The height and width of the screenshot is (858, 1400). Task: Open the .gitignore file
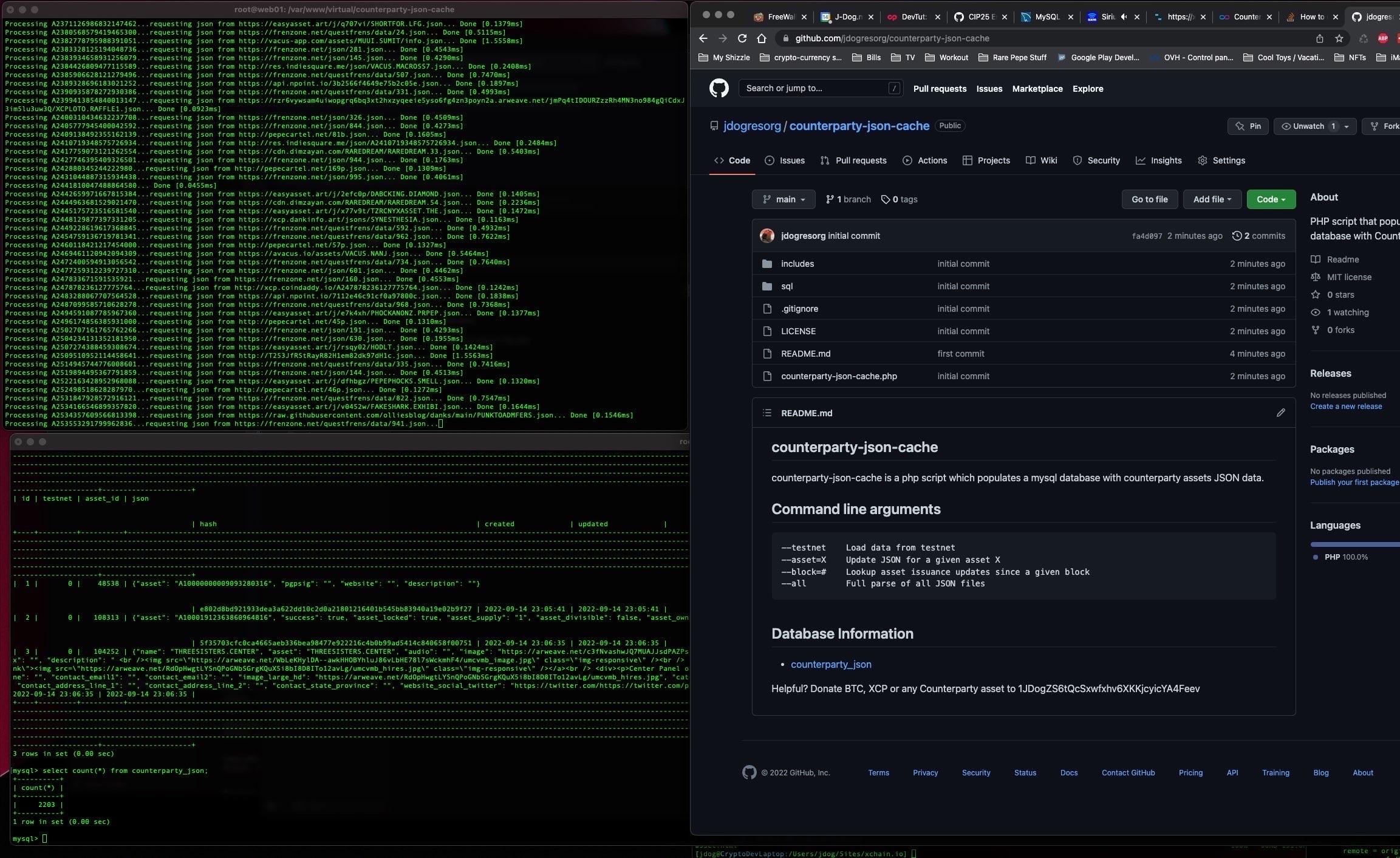(799, 309)
